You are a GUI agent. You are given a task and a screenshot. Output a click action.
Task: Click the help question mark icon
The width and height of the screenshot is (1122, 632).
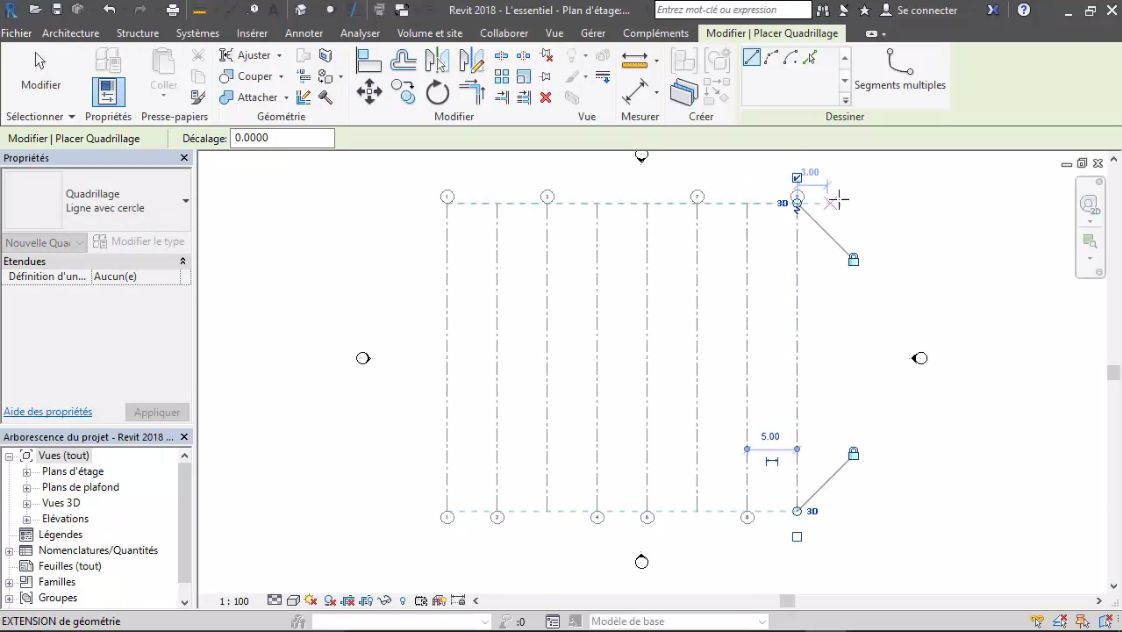pyautogui.click(x=1024, y=10)
